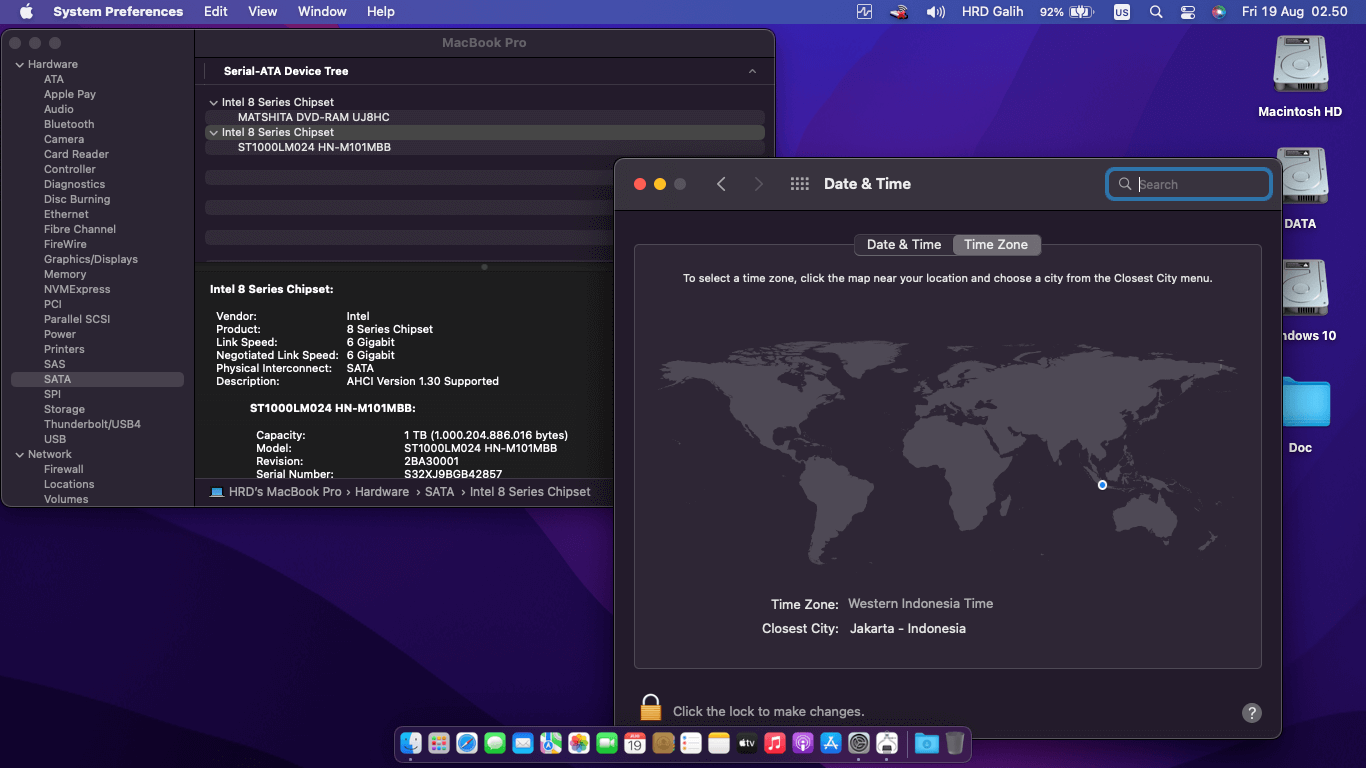Open the View menu

263,12
